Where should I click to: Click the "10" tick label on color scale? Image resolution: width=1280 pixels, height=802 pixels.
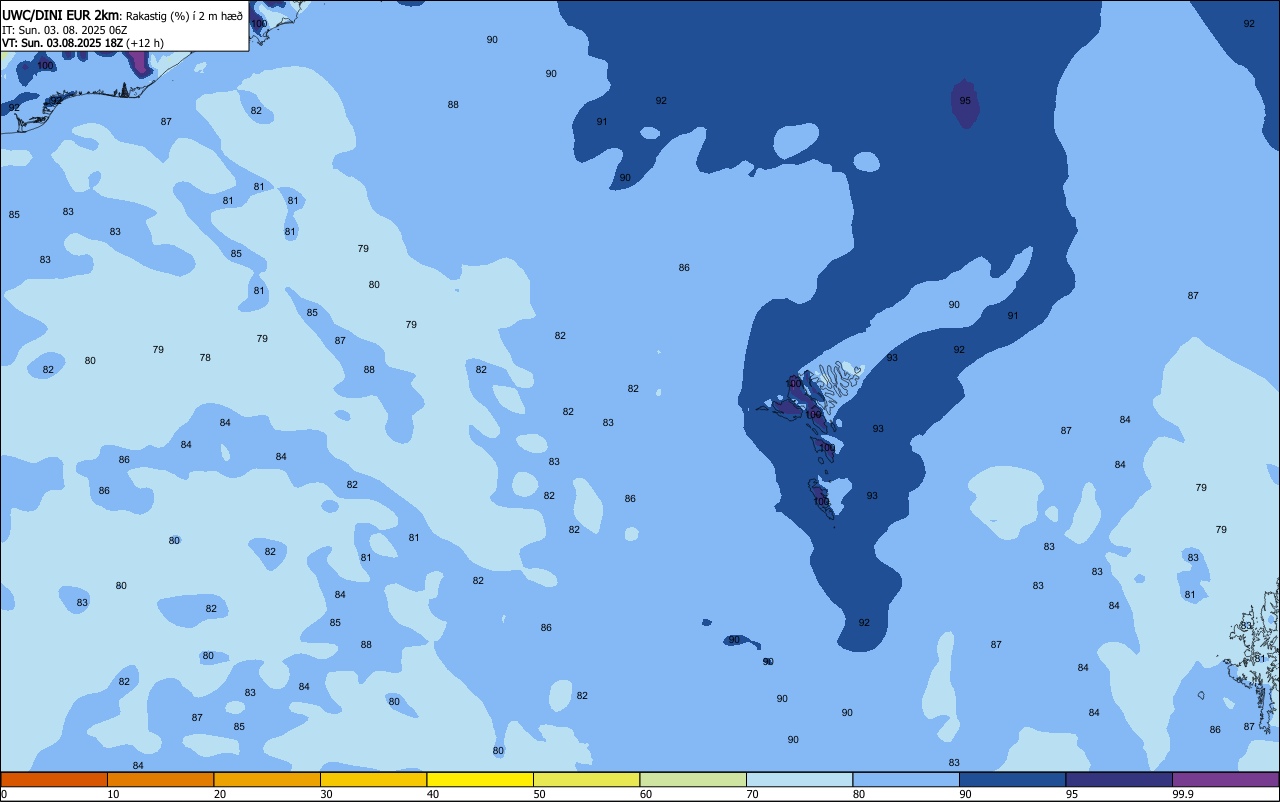(113, 794)
